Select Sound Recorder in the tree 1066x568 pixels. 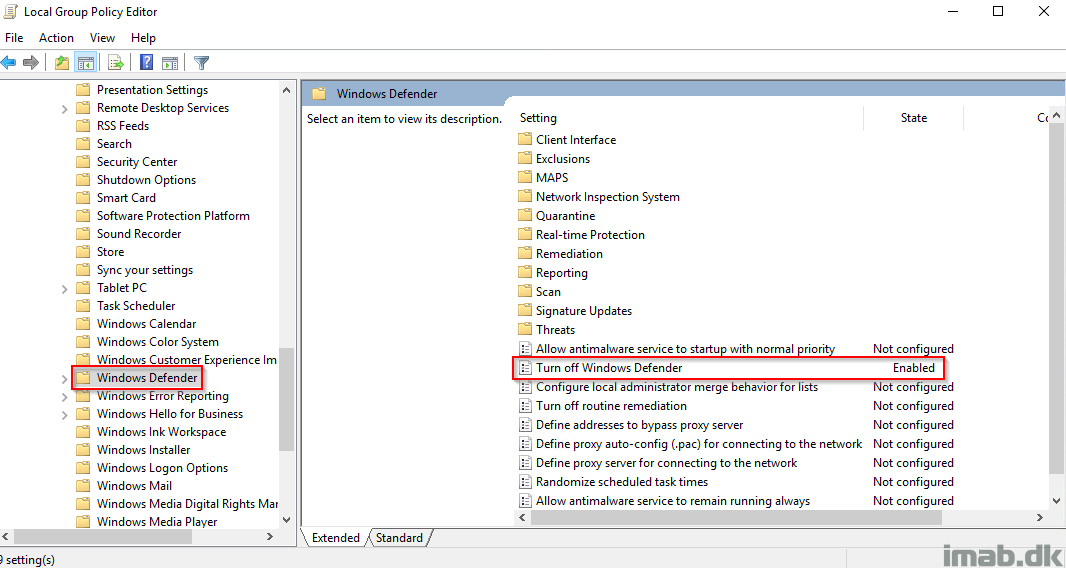point(139,234)
